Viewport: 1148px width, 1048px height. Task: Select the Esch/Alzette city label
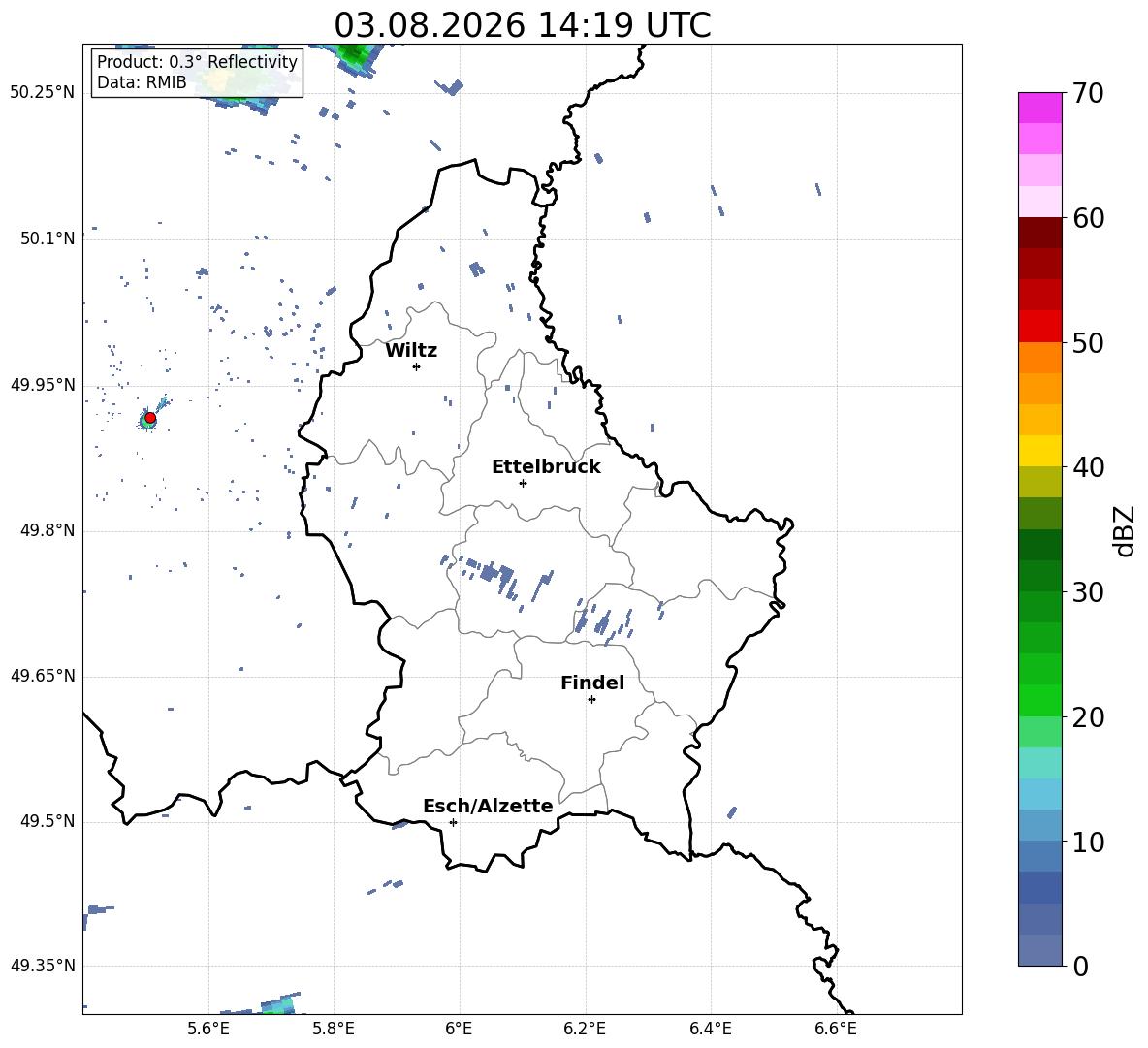tap(488, 806)
